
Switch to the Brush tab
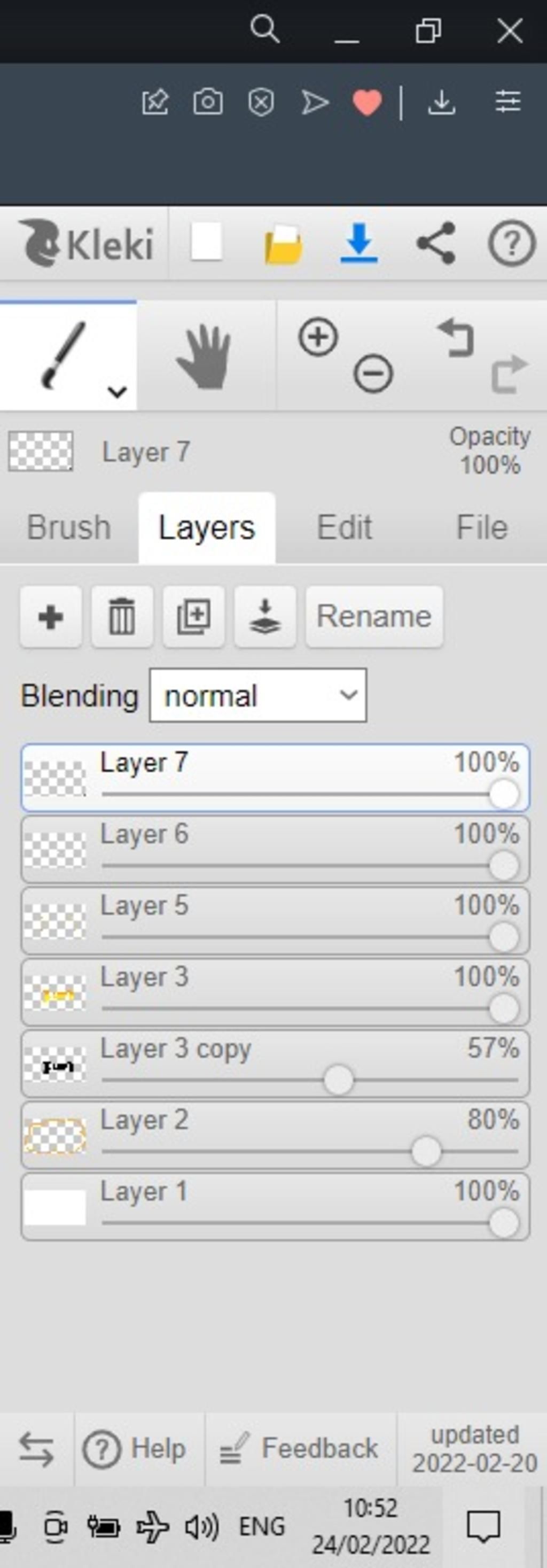[69, 527]
